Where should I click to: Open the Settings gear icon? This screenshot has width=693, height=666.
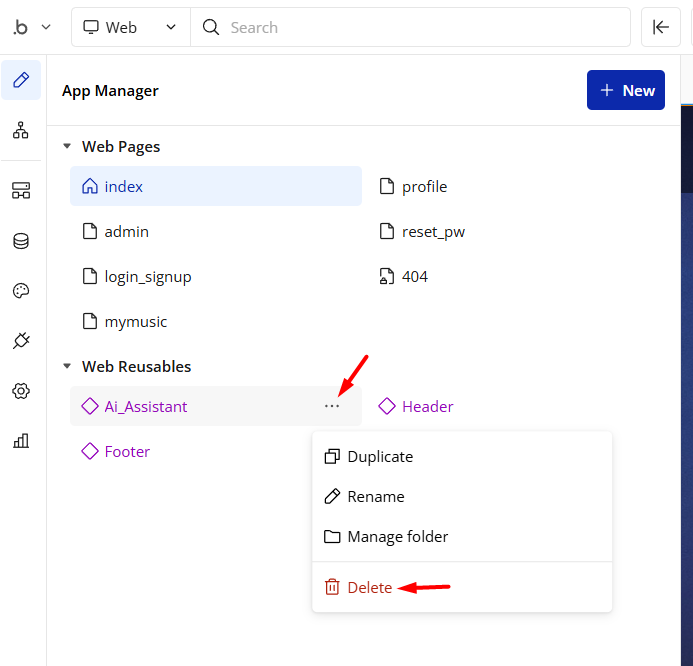pos(21,391)
